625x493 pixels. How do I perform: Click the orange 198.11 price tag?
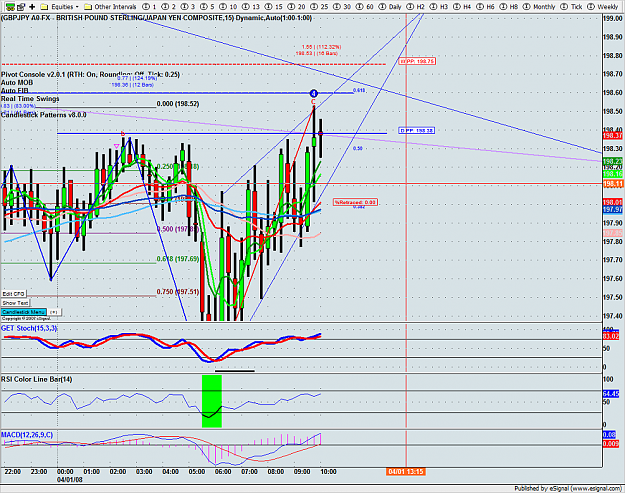click(612, 184)
